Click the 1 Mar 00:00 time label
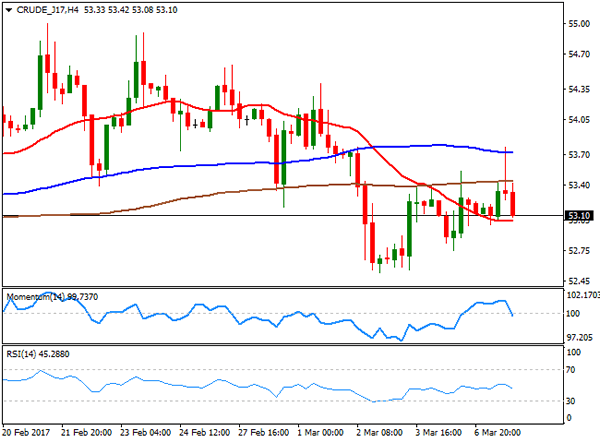 pyautogui.click(x=320, y=433)
